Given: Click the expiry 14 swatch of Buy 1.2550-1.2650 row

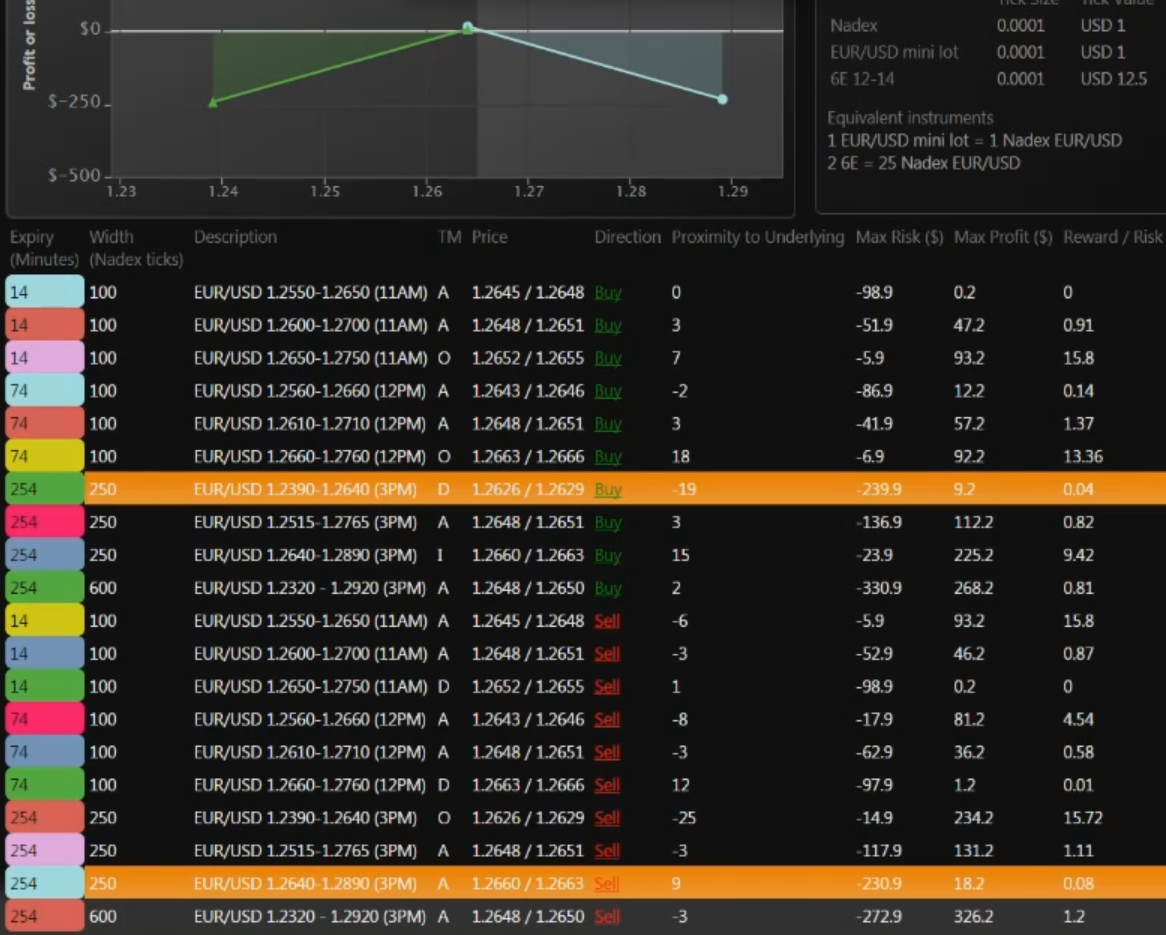Looking at the screenshot, I should coord(45,292).
